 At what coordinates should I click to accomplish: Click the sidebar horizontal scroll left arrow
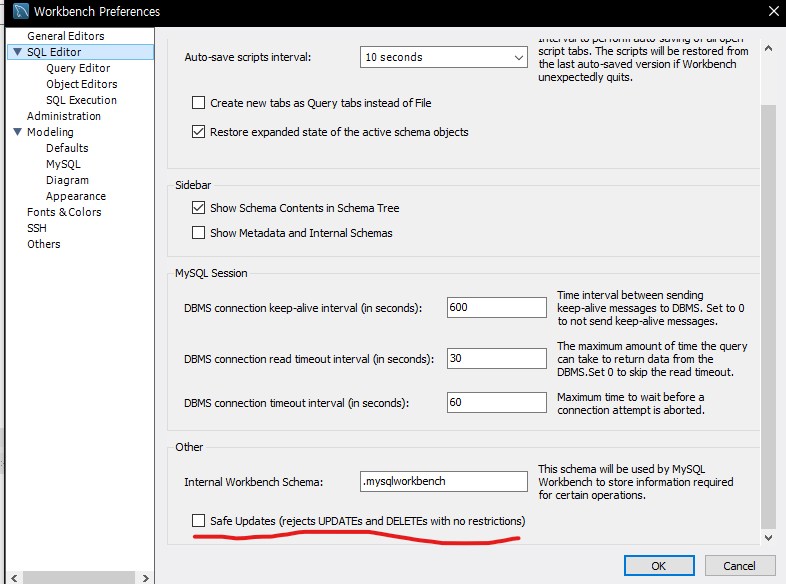pyautogui.click(x=14, y=578)
